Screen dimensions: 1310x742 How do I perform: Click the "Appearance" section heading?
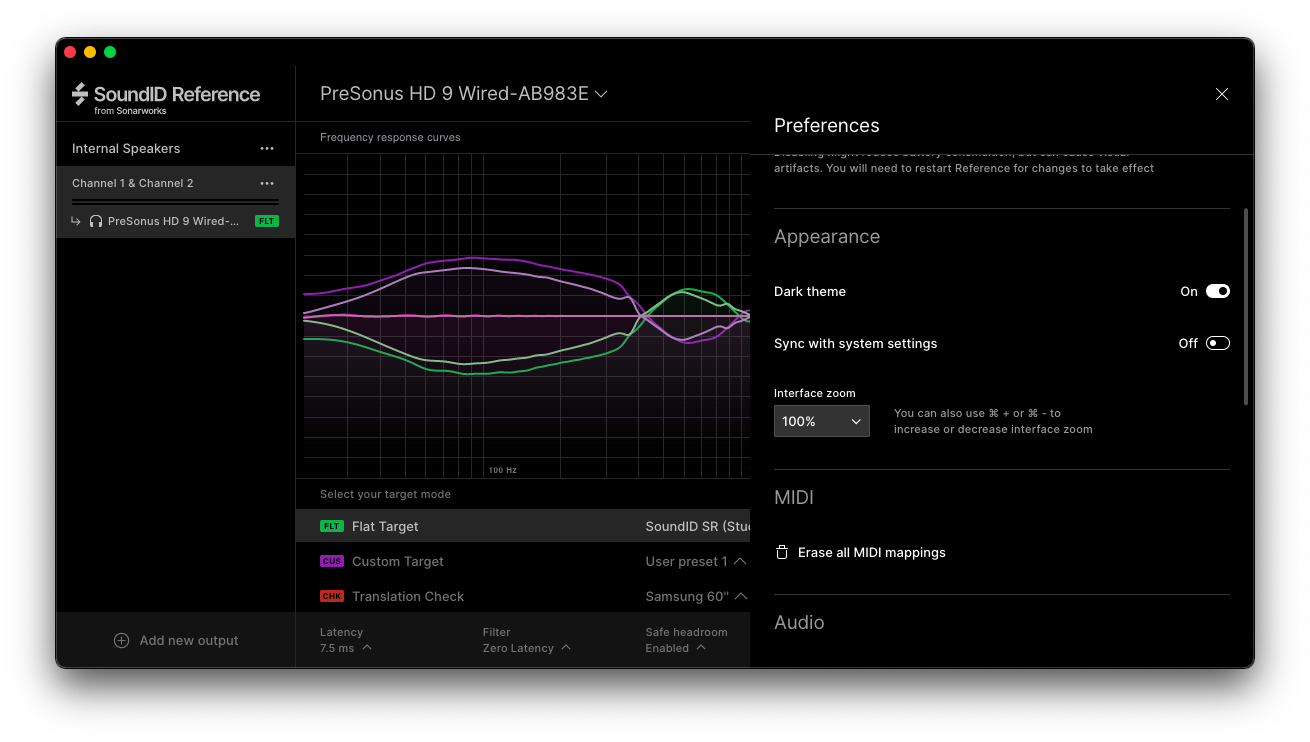coord(827,237)
